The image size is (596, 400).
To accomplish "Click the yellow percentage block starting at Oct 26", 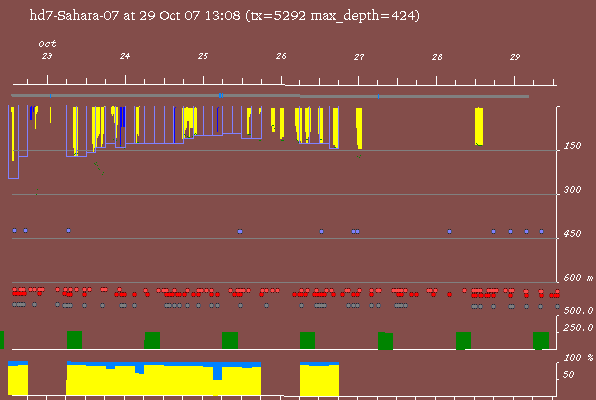I will tap(319, 381).
